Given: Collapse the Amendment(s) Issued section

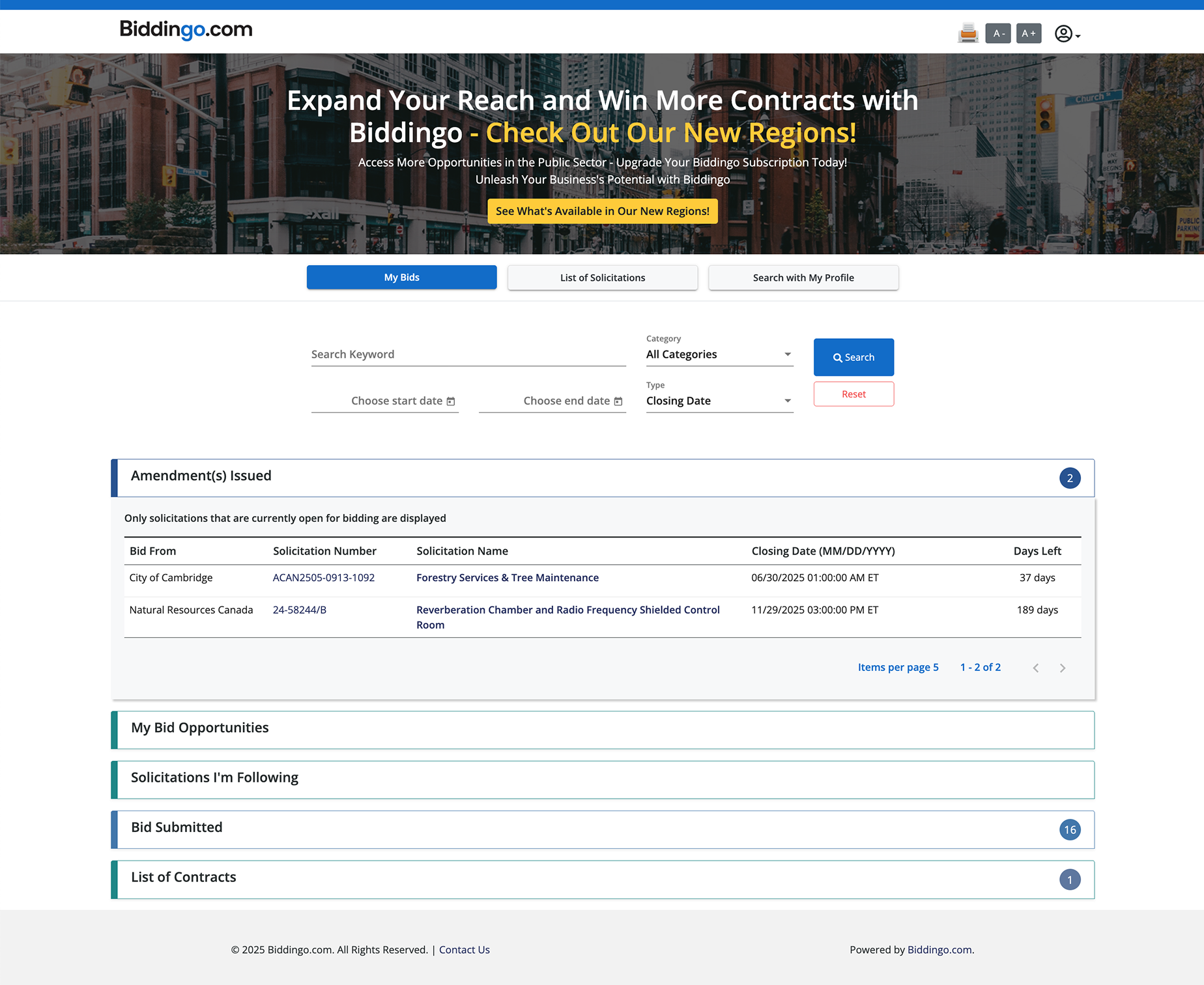Looking at the screenshot, I should click(603, 478).
